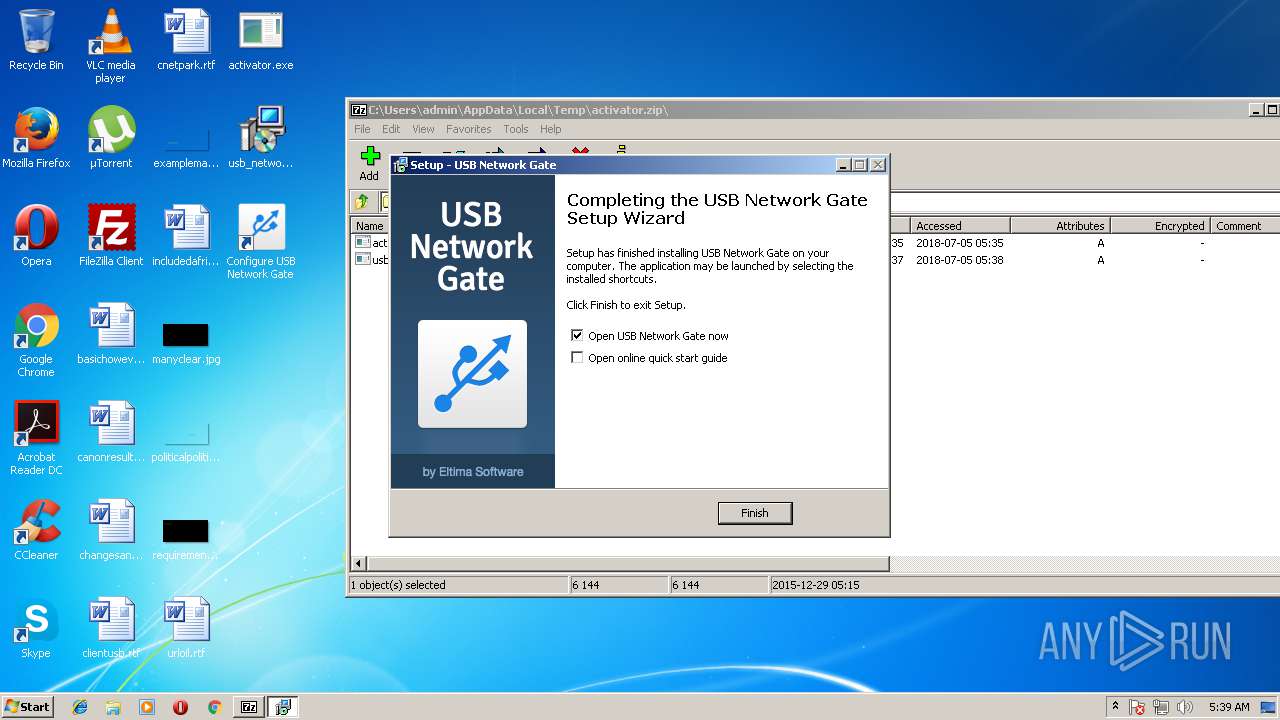
Task: Select the changesan... document on desktop
Action: [x=111, y=530]
